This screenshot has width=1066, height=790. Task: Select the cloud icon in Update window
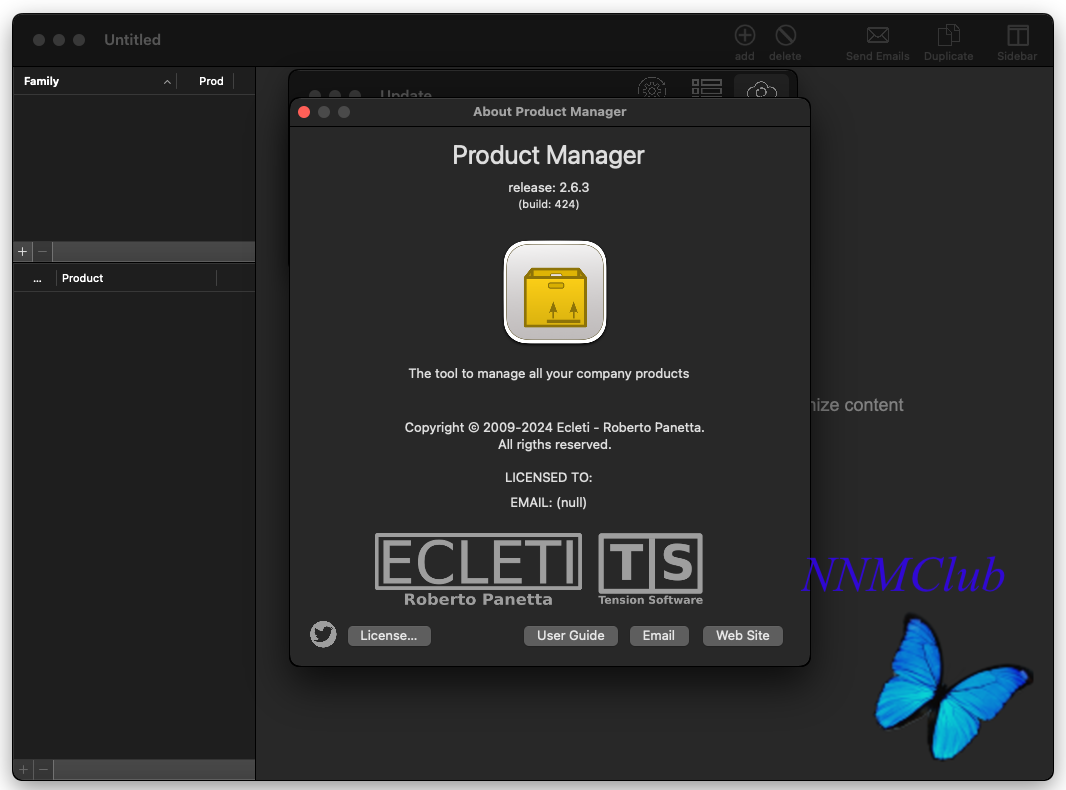point(761,89)
